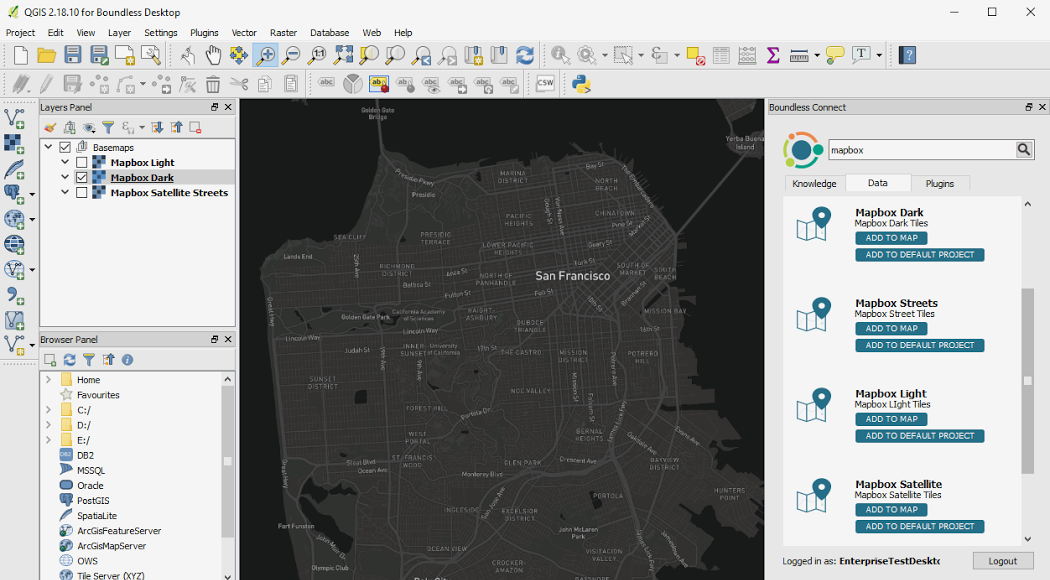Open the Help book icon
The image size is (1050, 580).
click(907, 56)
